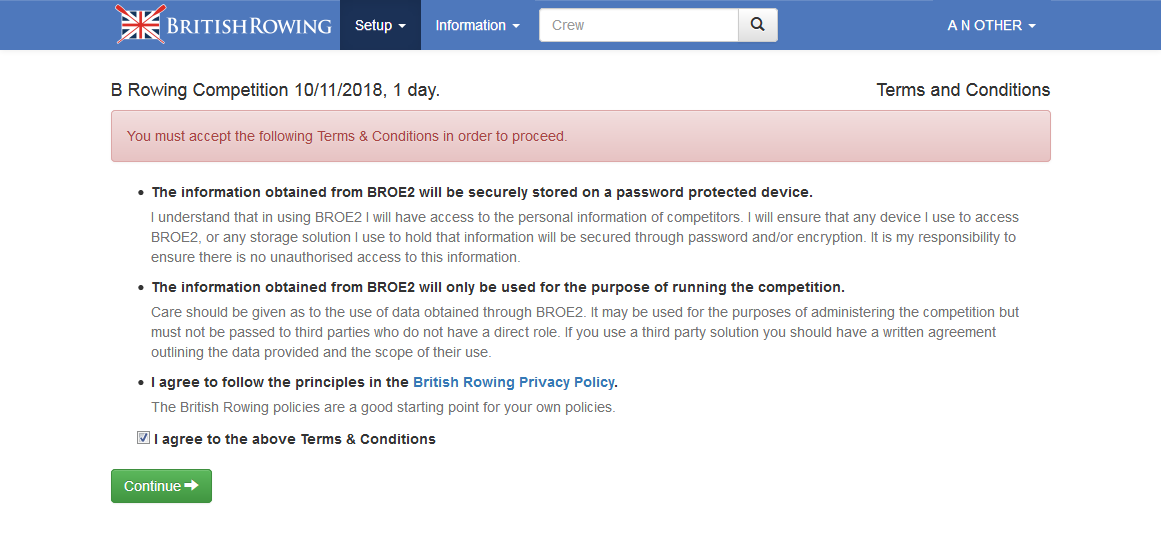The height and width of the screenshot is (537, 1161).
Task: Click the caret beside A N OTHER
Action: click(x=1032, y=26)
